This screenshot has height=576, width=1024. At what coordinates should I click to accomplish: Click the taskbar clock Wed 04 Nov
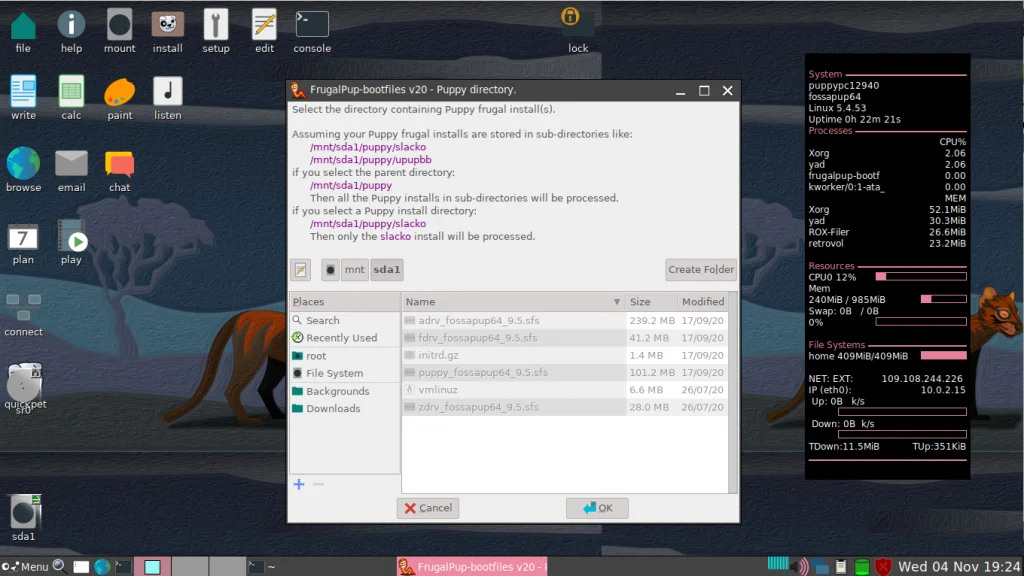click(959, 566)
